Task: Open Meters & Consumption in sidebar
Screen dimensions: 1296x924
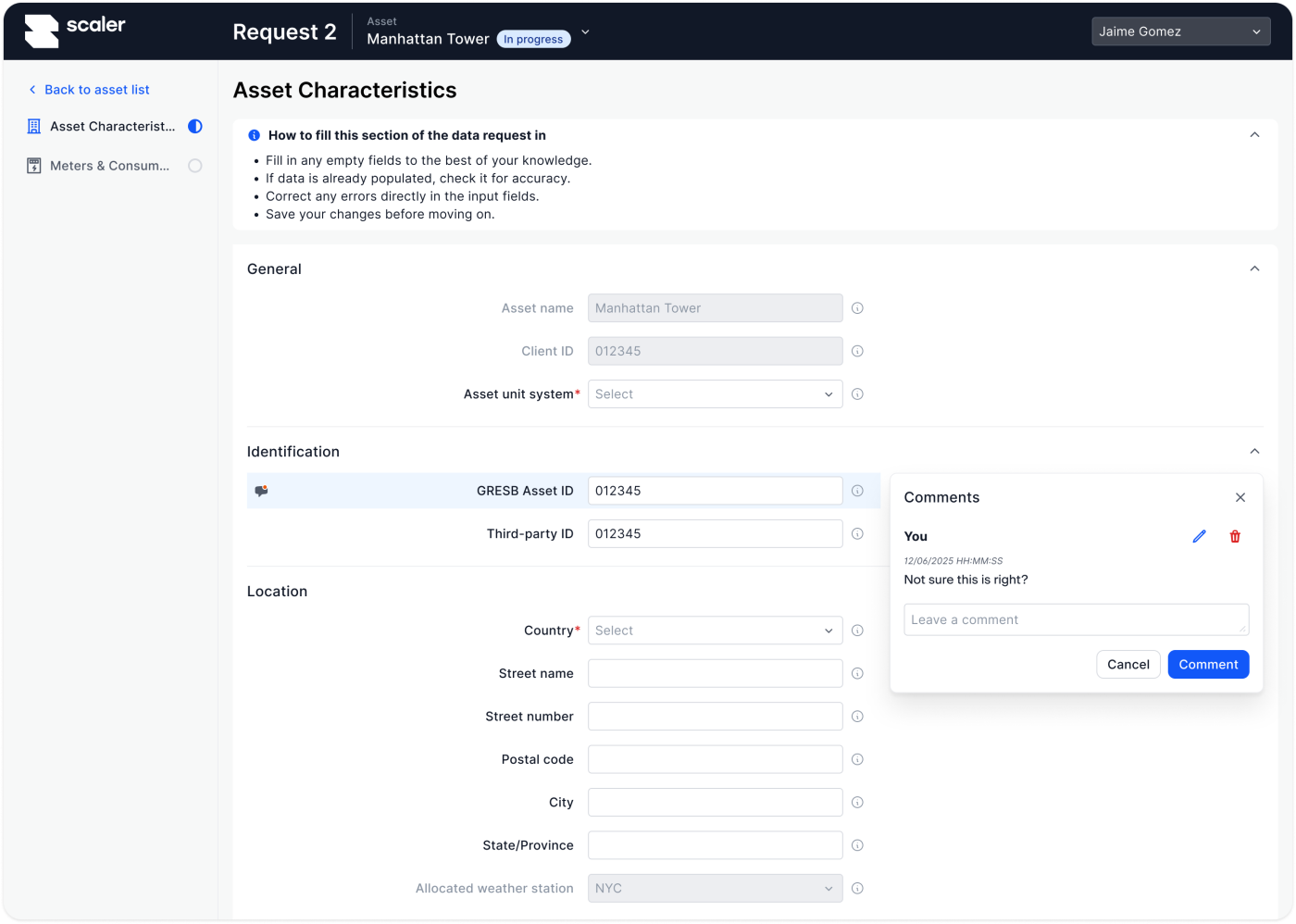Action: (x=109, y=166)
